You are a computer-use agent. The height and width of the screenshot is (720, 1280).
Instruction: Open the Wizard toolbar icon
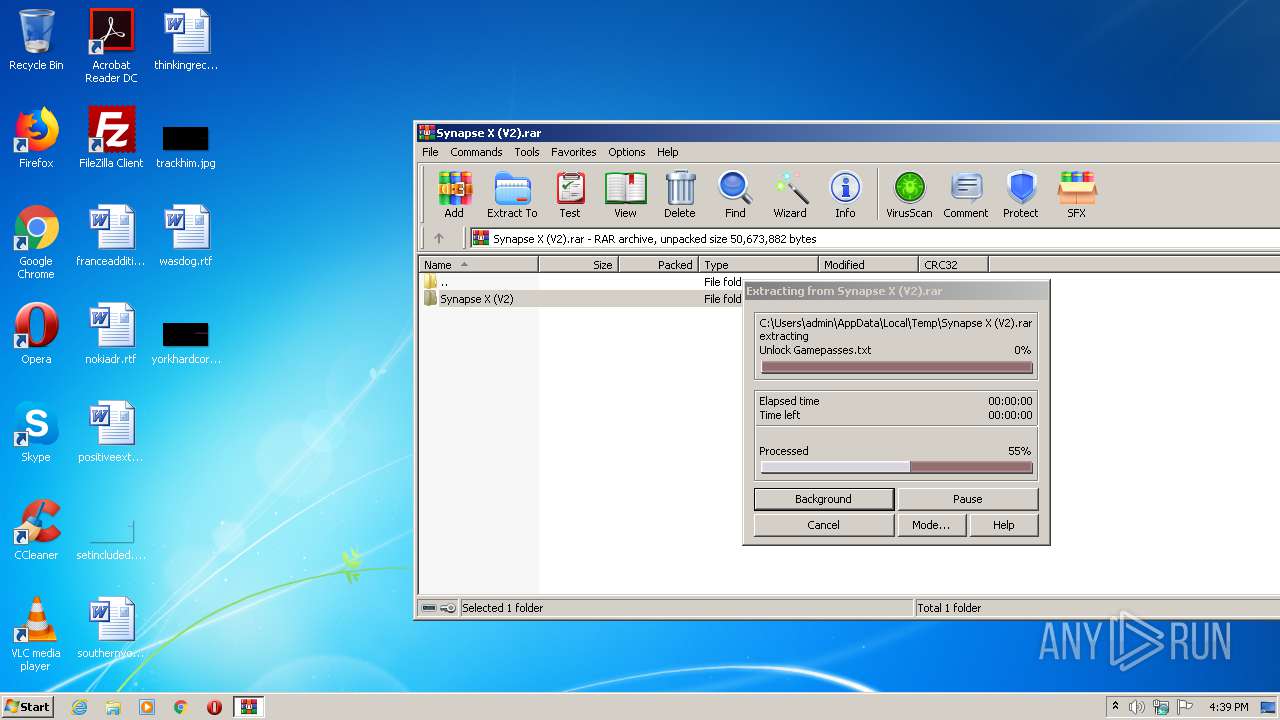tap(790, 194)
